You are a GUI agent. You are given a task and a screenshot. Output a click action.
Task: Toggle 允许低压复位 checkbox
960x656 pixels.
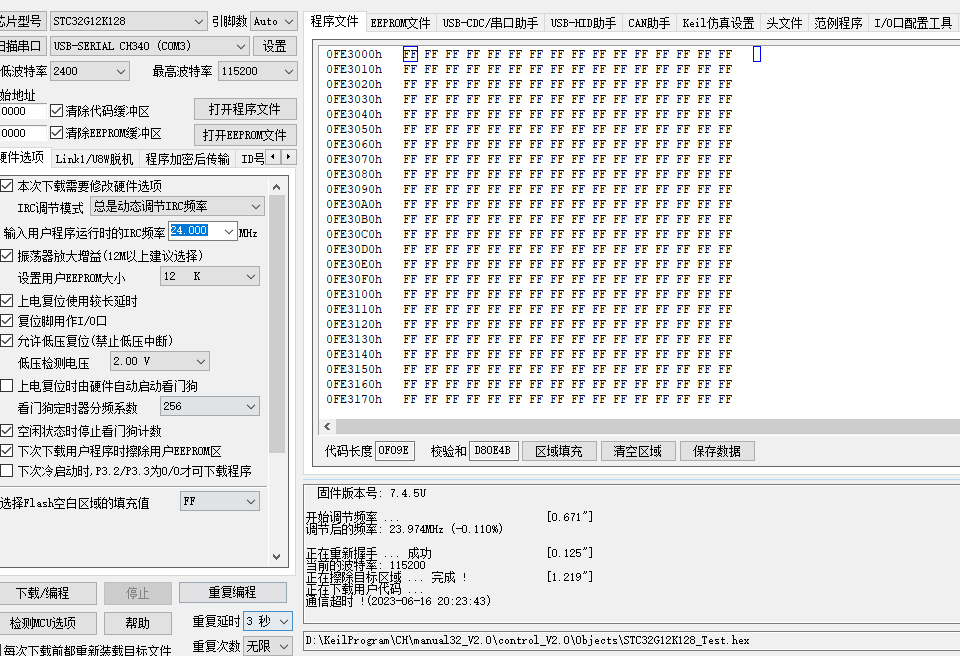pyautogui.click(x=7, y=341)
